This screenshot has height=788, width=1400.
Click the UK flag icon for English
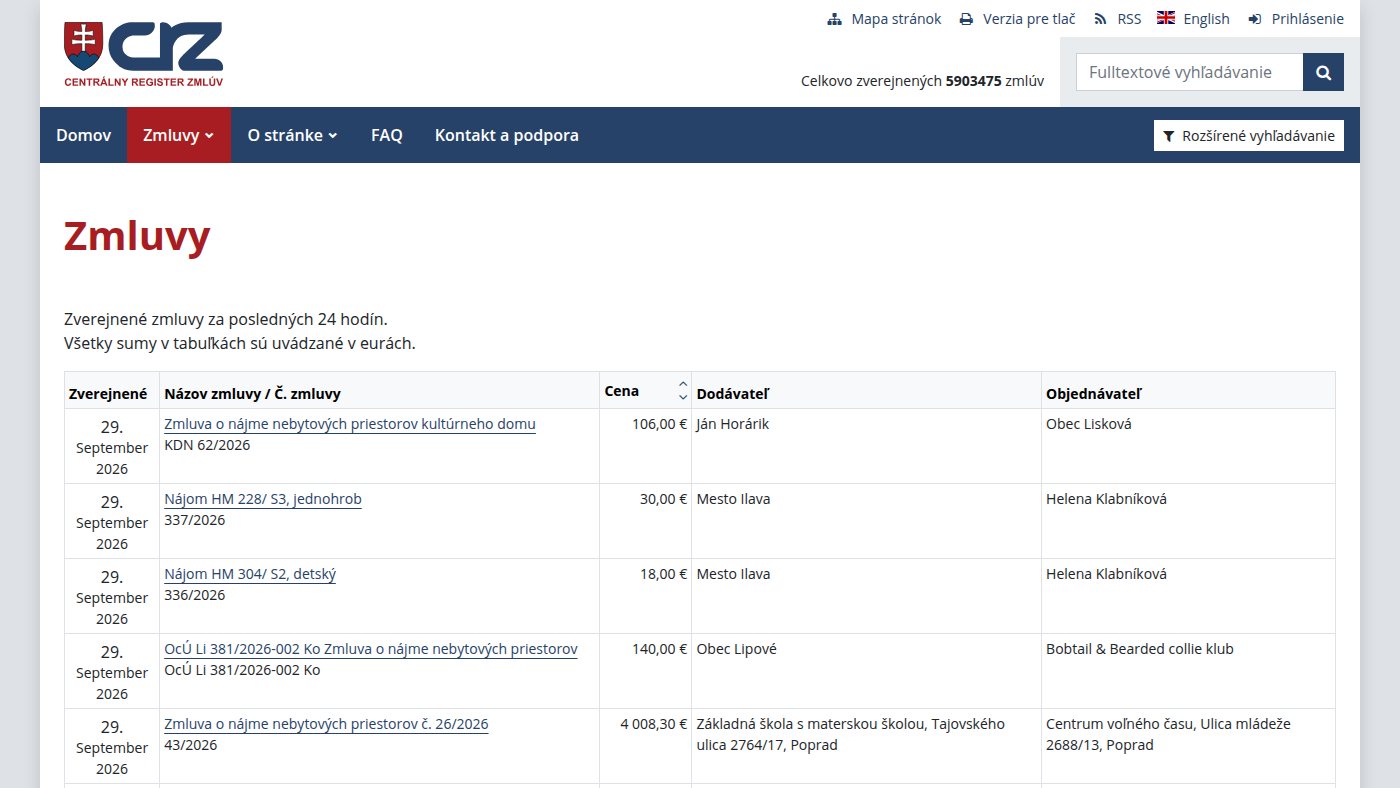[1166, 18]
